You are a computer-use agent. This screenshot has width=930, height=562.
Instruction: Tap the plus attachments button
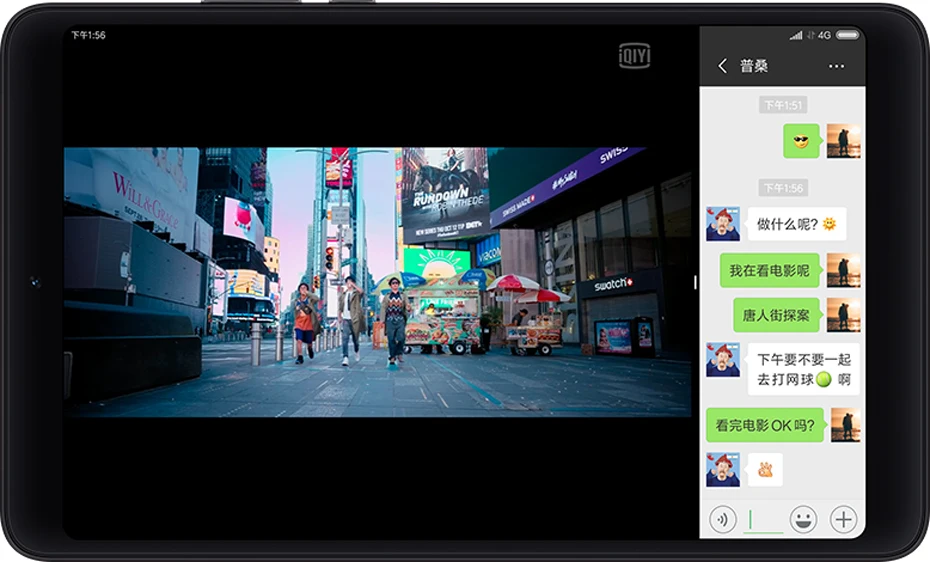pos(843,520)
